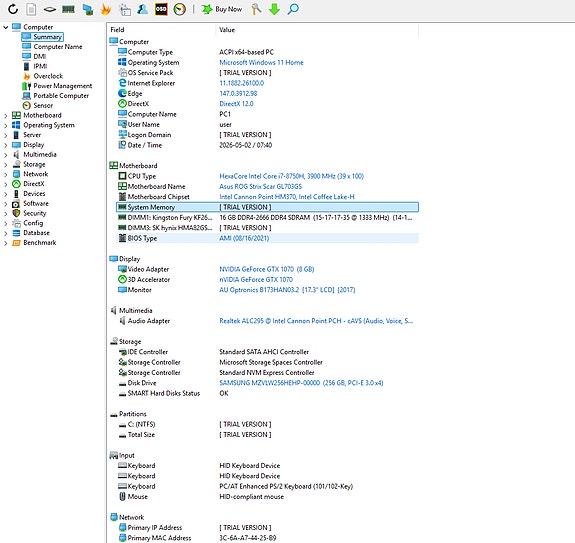Click the OSD panel toolbar icon
This screenshot has height=543, width=575.
161,9
